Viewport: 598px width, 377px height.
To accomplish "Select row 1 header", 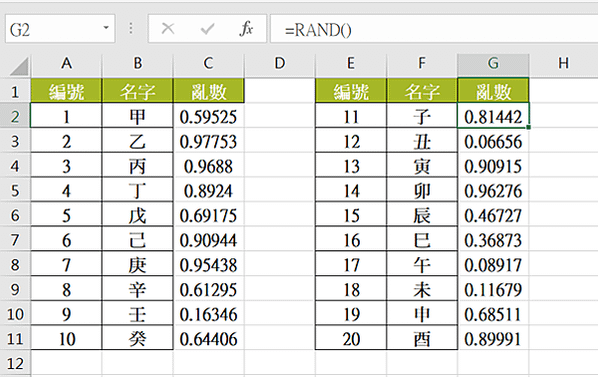I will pyautogui.click(x=15, y=91).
